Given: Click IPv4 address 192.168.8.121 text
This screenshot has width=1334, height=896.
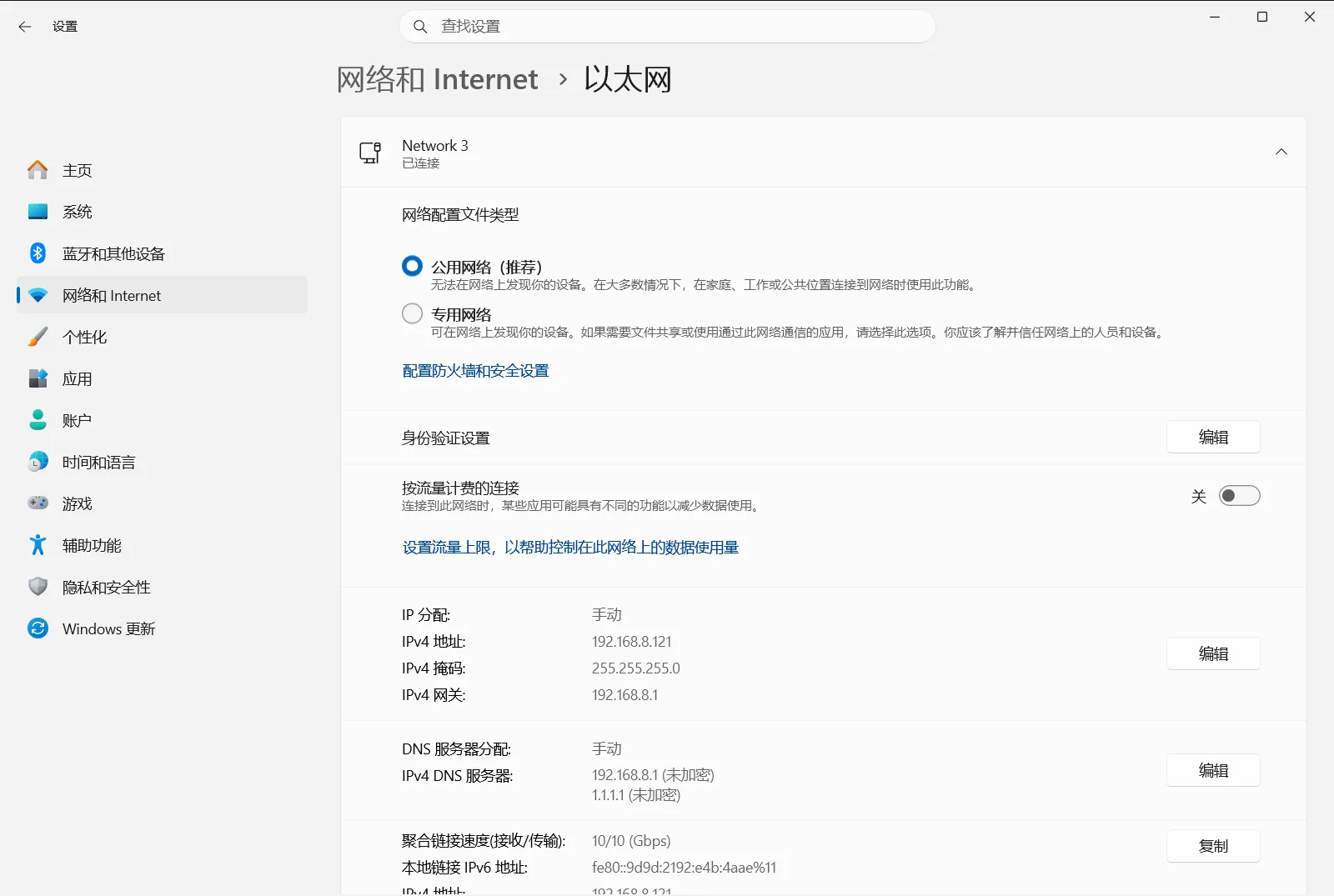Looking at the screenshot, I should coord(631,642).
